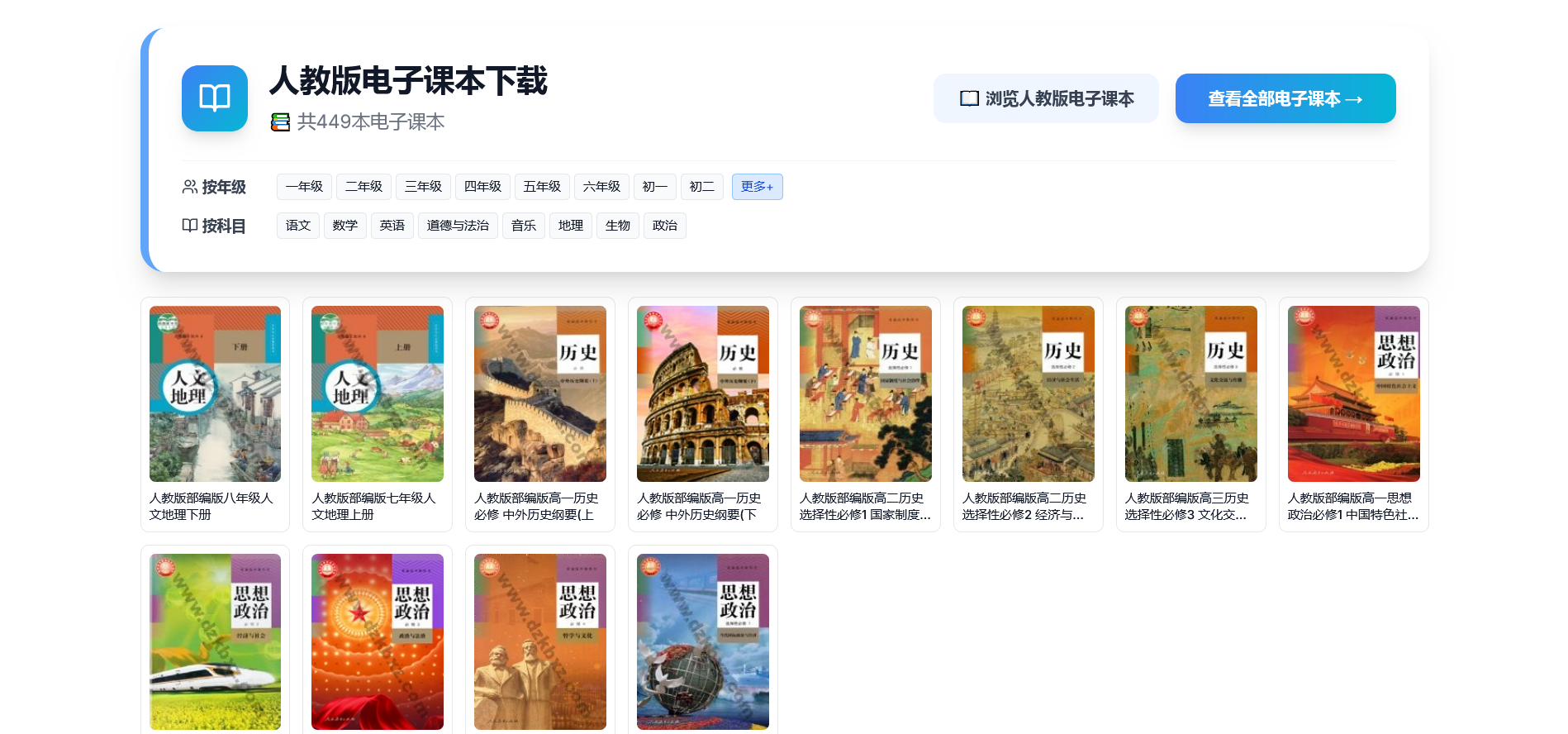Filter by 初一 grade tag
Viewport: 1568px width, 734px height.
(x=655, y=187)
